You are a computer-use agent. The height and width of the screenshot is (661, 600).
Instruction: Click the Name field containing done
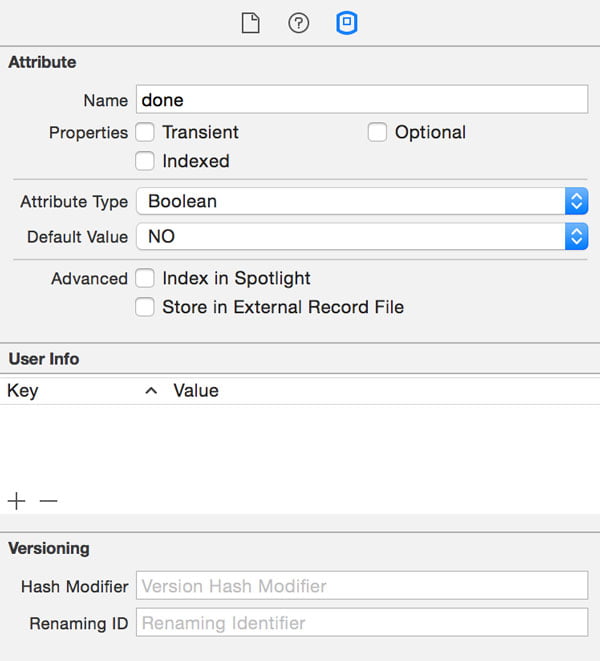click(x=362, y=99)
